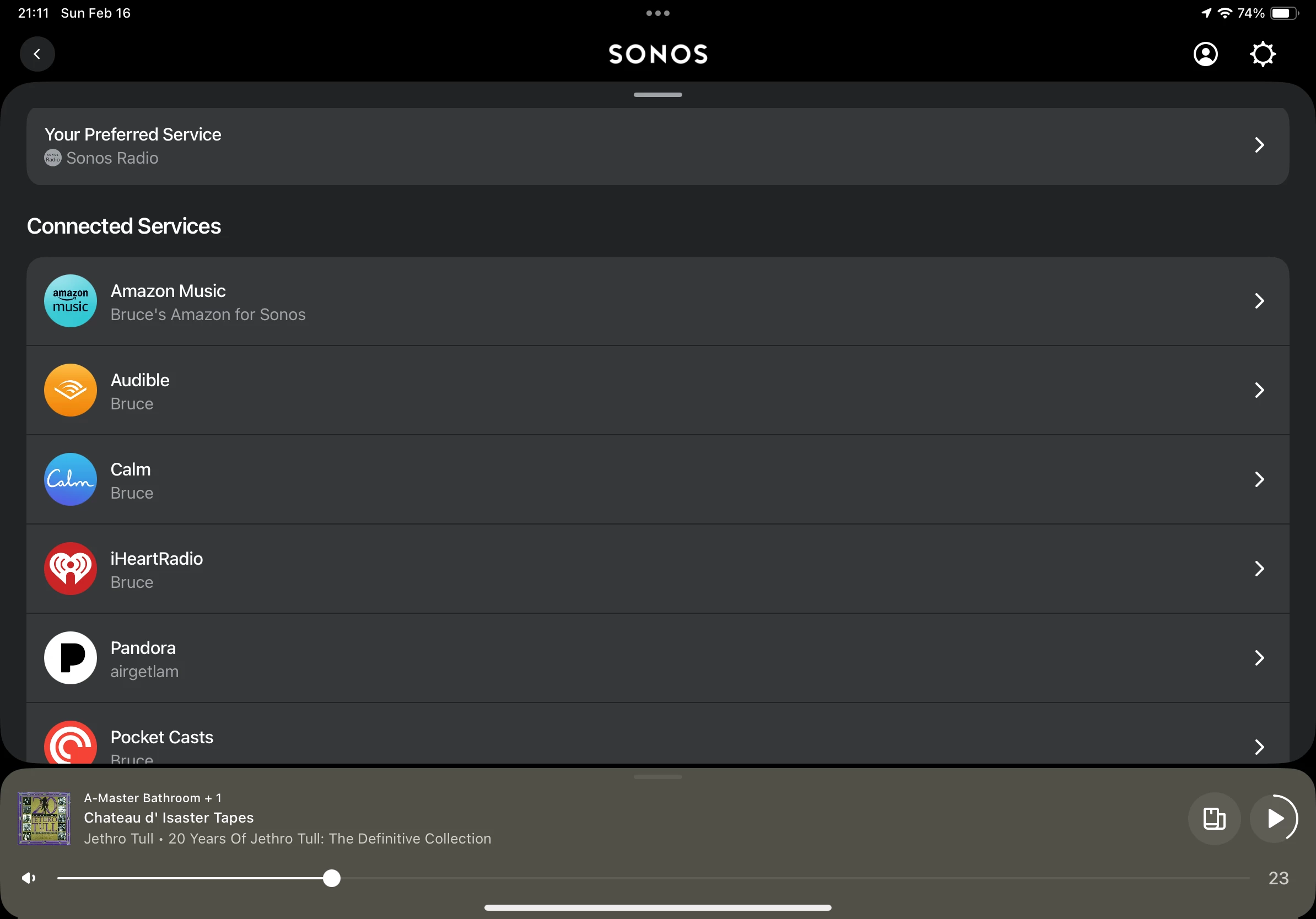The height and width of the screenshot is (919, 1316).
Task: Tap the Pandora logo icon
Action: click(x=71, y=658)
